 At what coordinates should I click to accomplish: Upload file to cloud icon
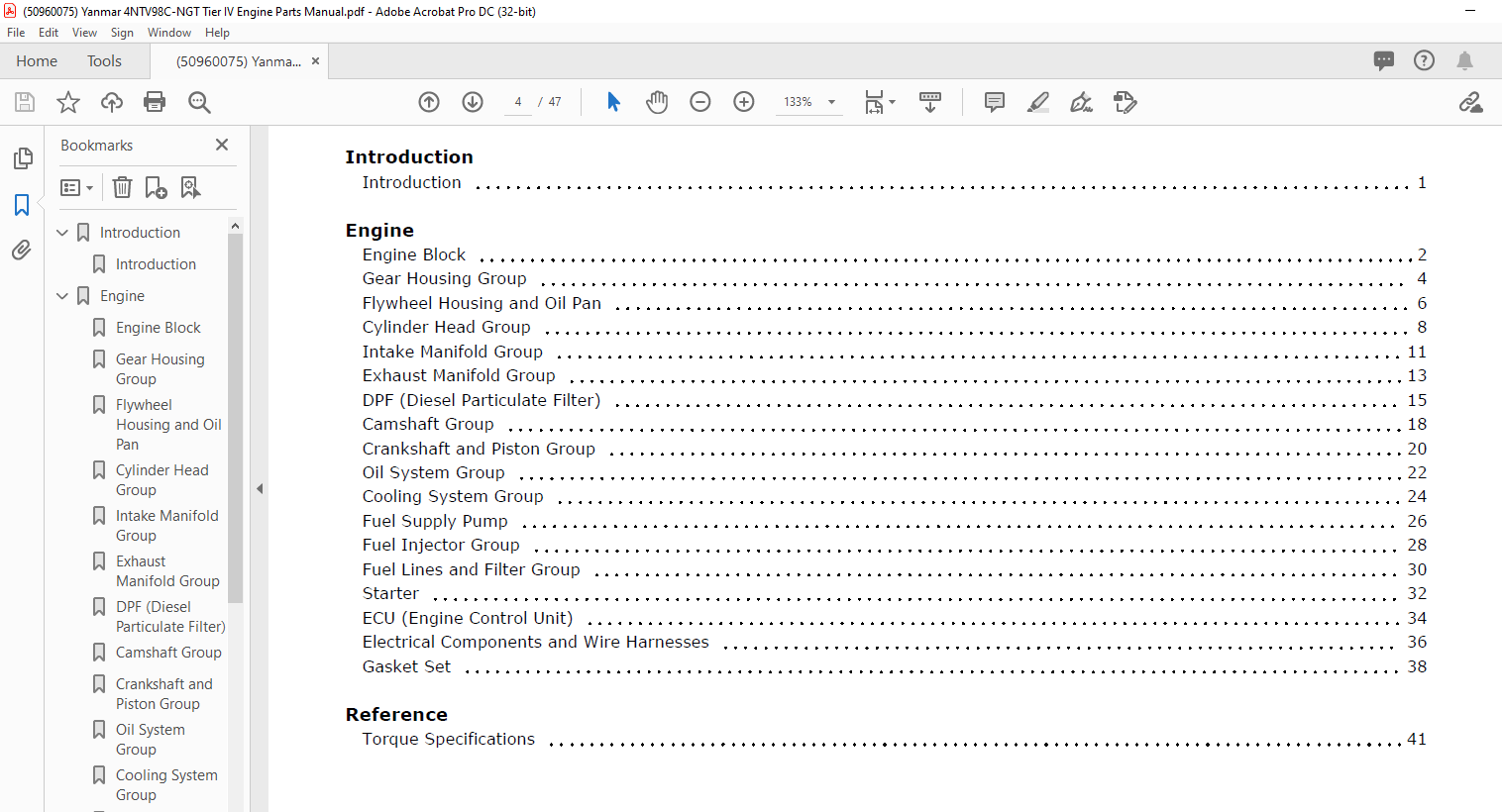click(112, 102)
